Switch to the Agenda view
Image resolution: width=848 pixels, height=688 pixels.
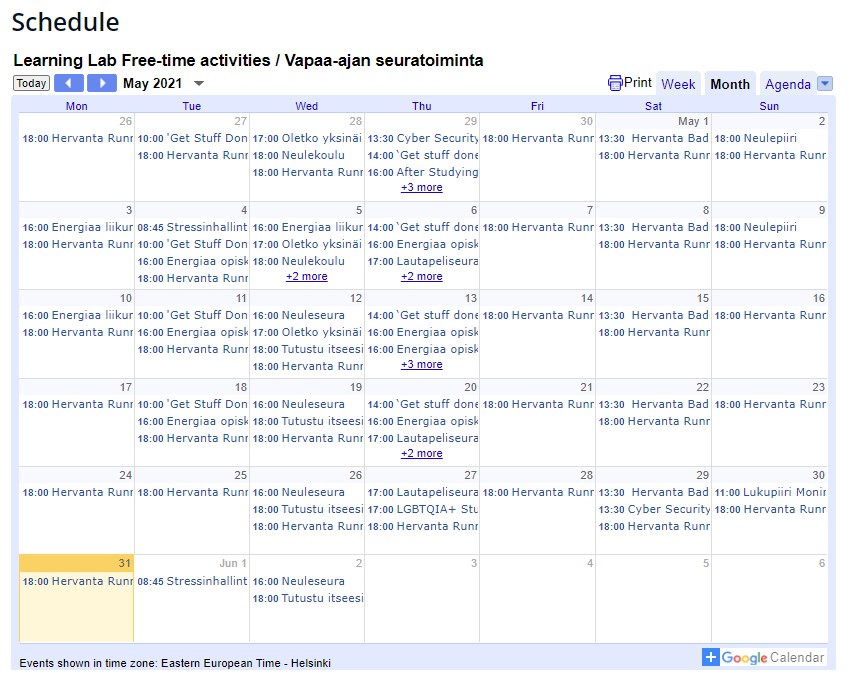[790, 84]
